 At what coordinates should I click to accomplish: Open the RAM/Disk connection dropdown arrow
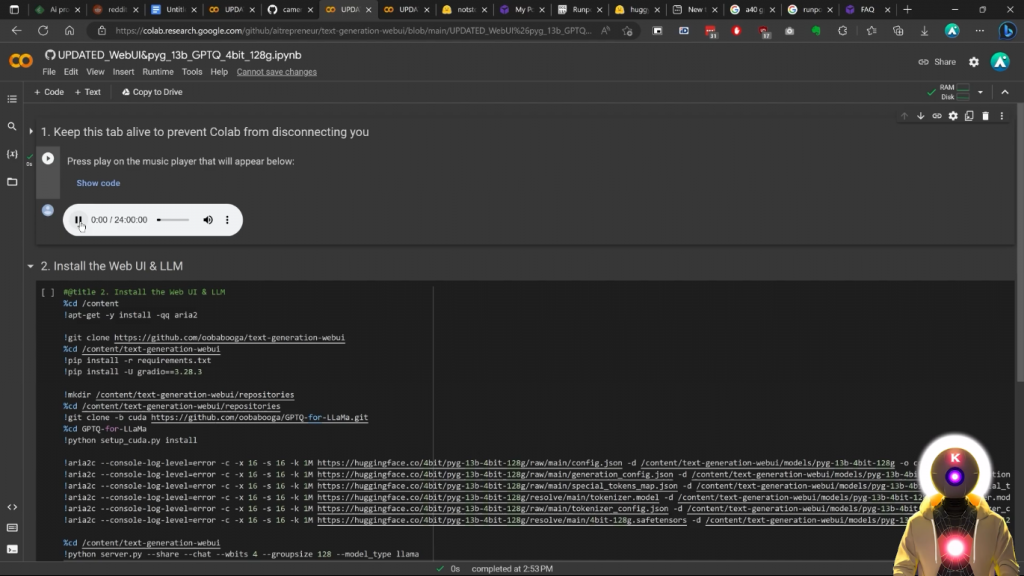click(980, 92)
